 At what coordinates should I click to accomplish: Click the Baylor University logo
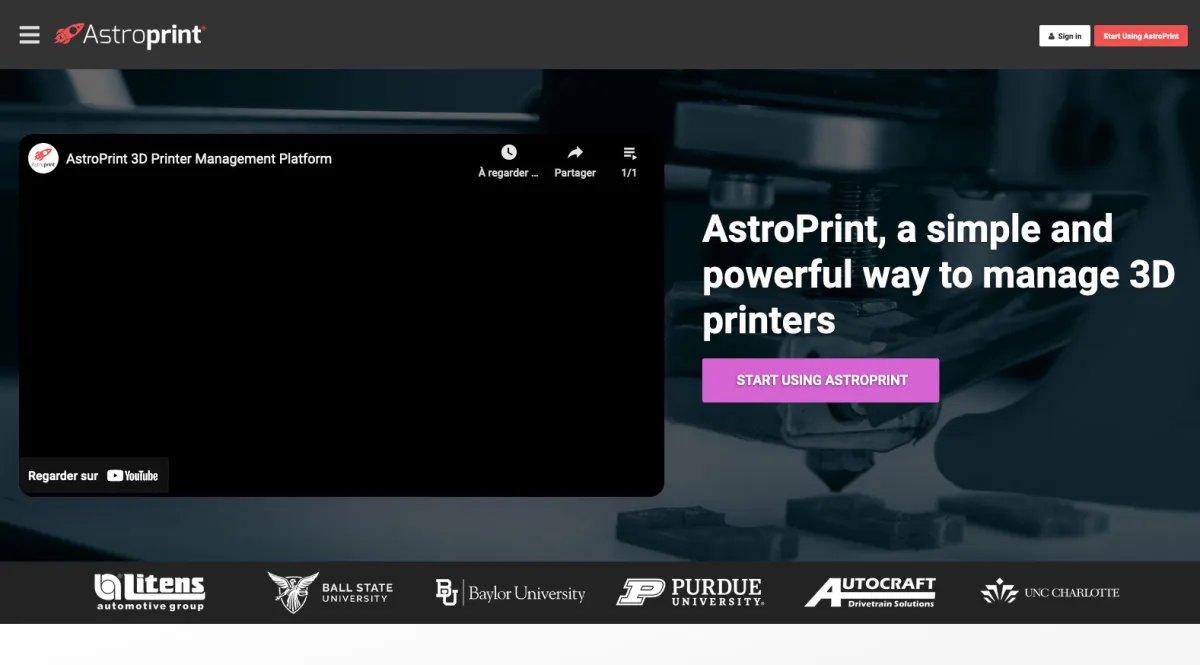[510, 593]
